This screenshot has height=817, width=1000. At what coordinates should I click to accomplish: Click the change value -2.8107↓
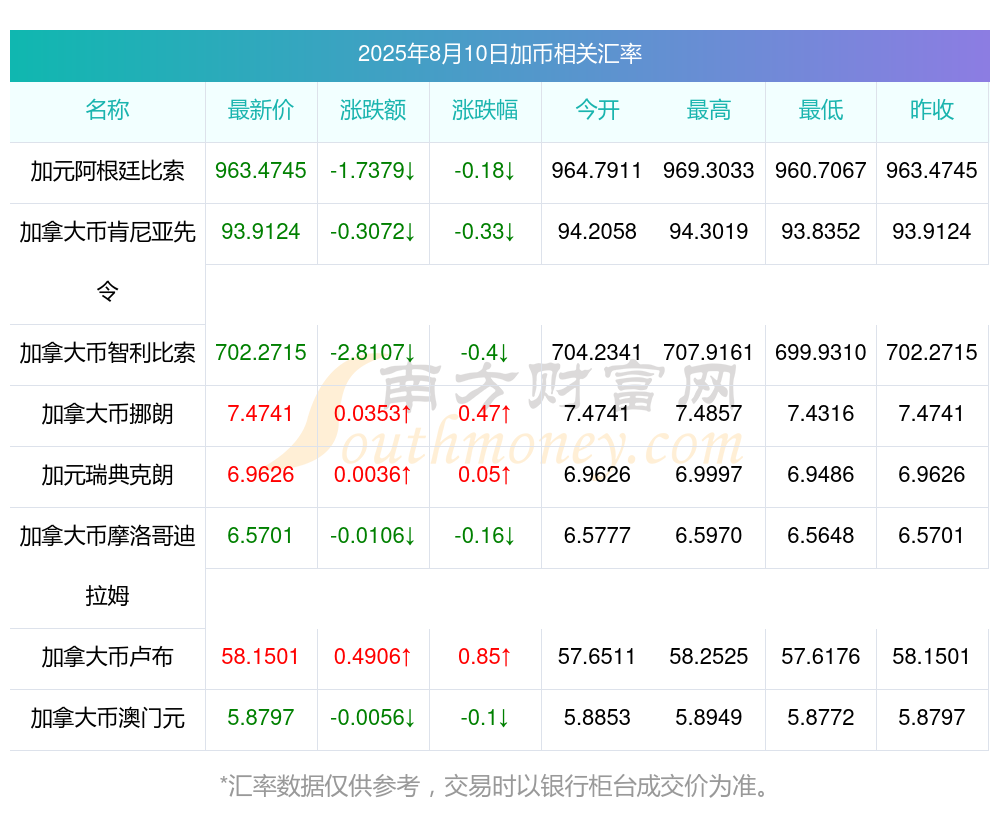coord(373,353)
